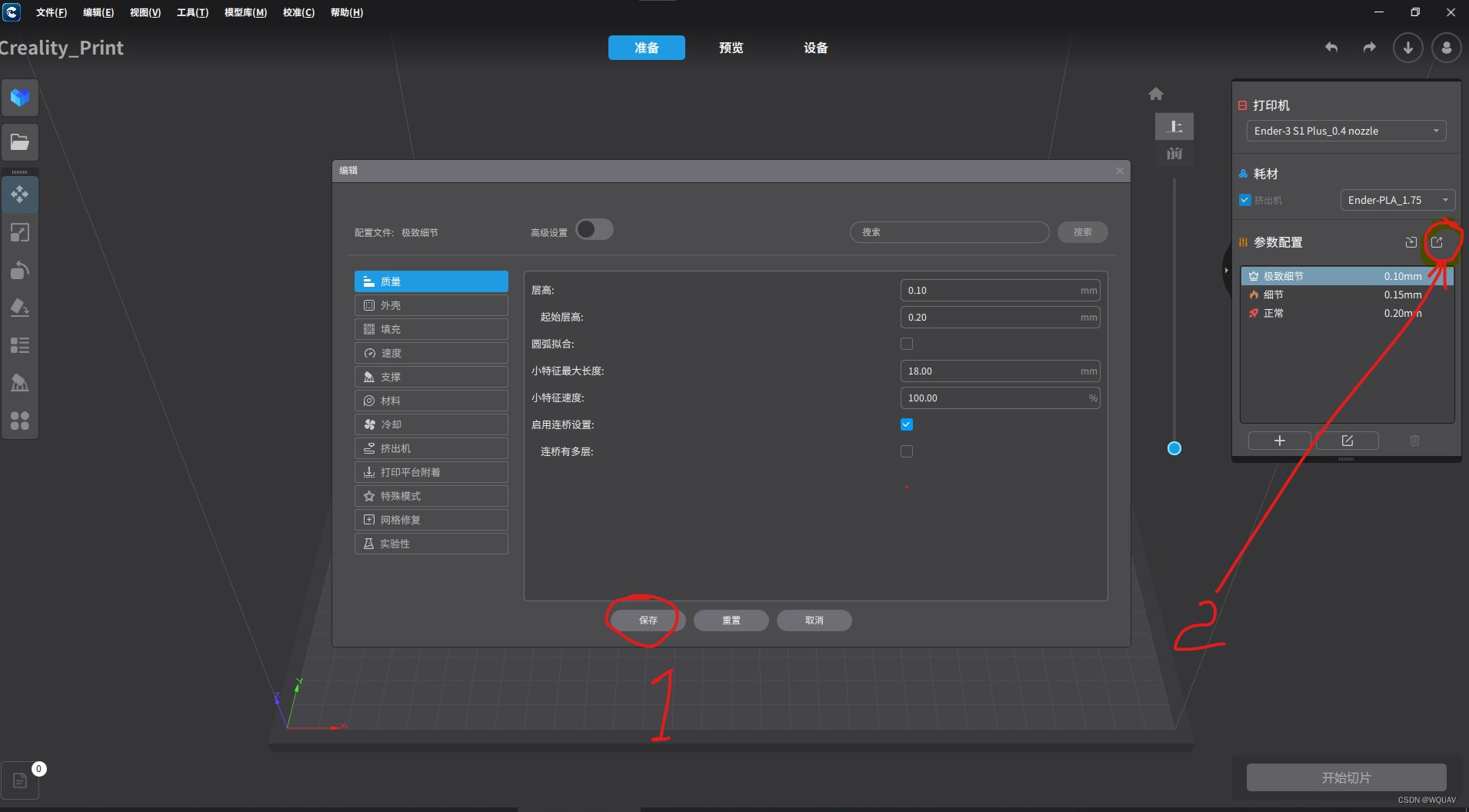Click the 取消 cancel button
The width and height of the screenshot is (1469, 812).
814,621
